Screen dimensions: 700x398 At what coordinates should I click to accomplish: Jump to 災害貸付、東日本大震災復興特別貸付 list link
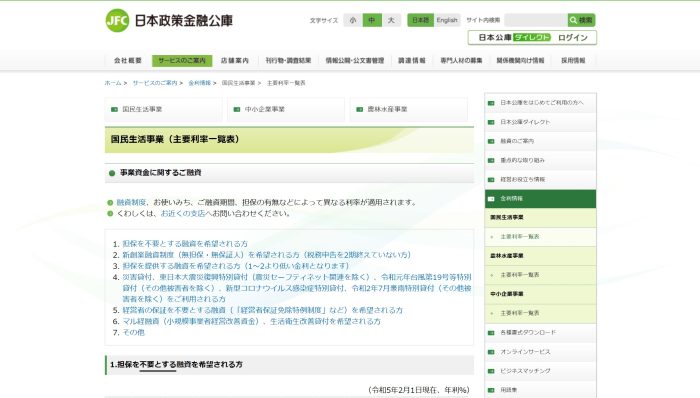coord(297,288)
